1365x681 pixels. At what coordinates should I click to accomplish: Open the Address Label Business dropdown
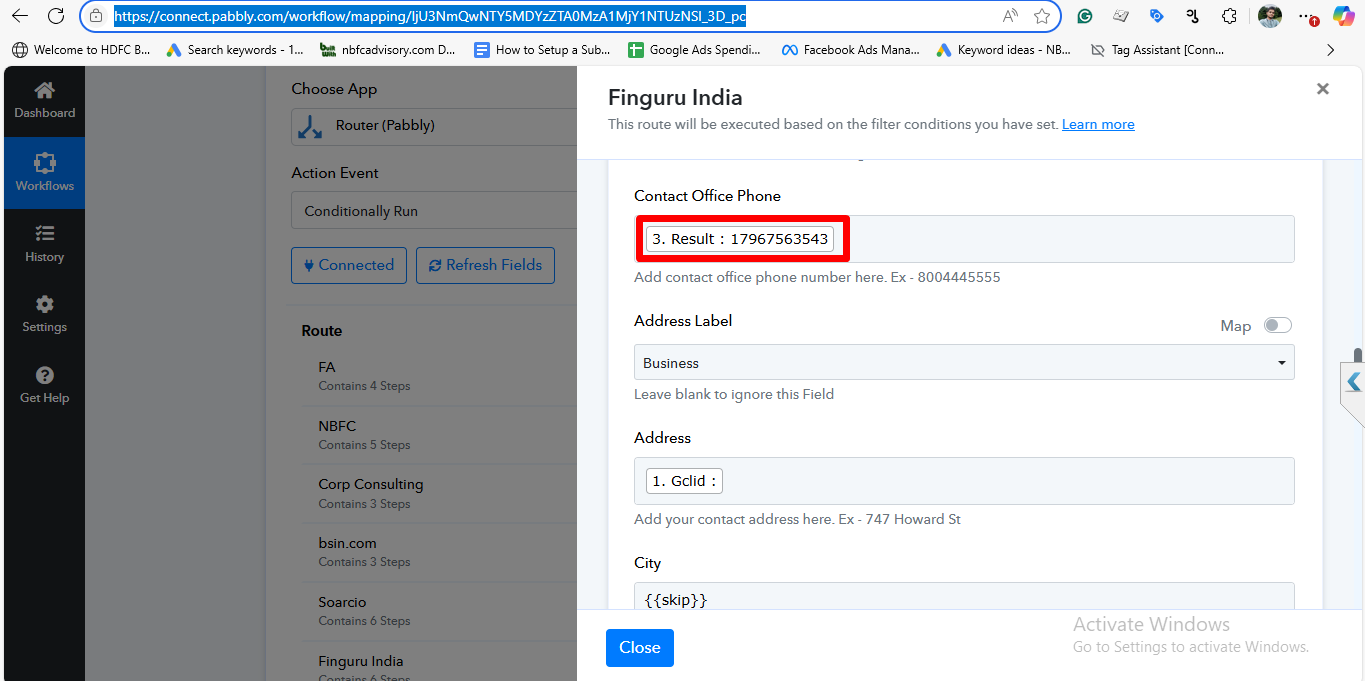964,362
